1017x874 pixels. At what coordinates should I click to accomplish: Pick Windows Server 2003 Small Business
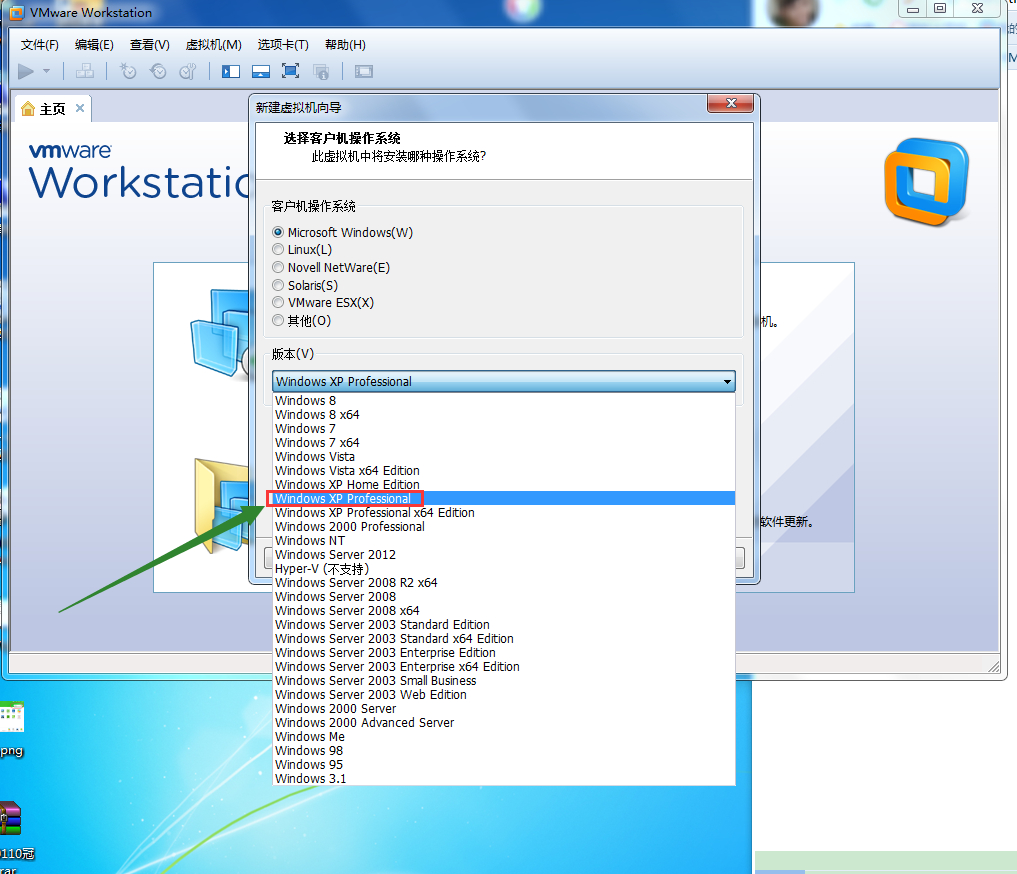click(x=503, y=681)
